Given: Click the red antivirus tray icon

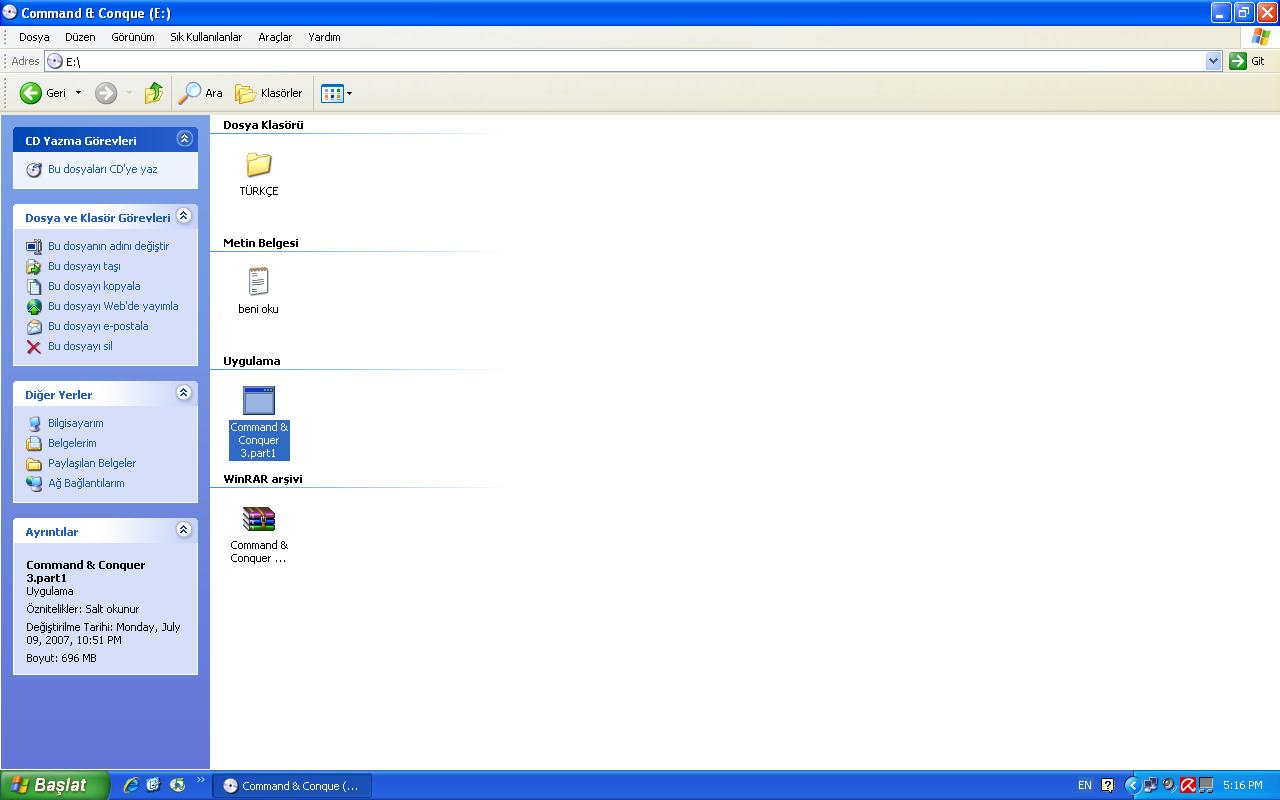Looking at the screenshot, I should coord(1188,786).
